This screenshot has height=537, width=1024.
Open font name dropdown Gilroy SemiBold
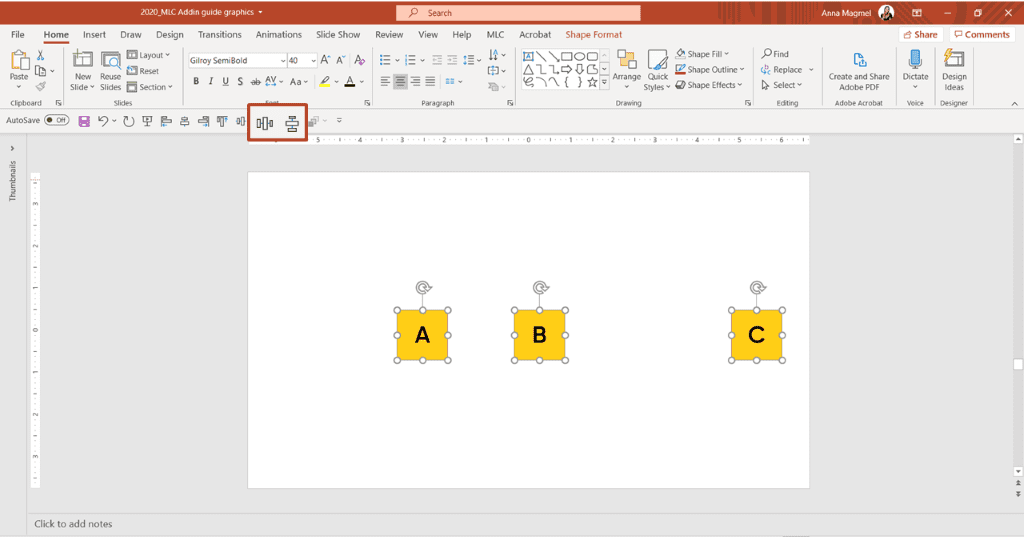pos(283,61)
